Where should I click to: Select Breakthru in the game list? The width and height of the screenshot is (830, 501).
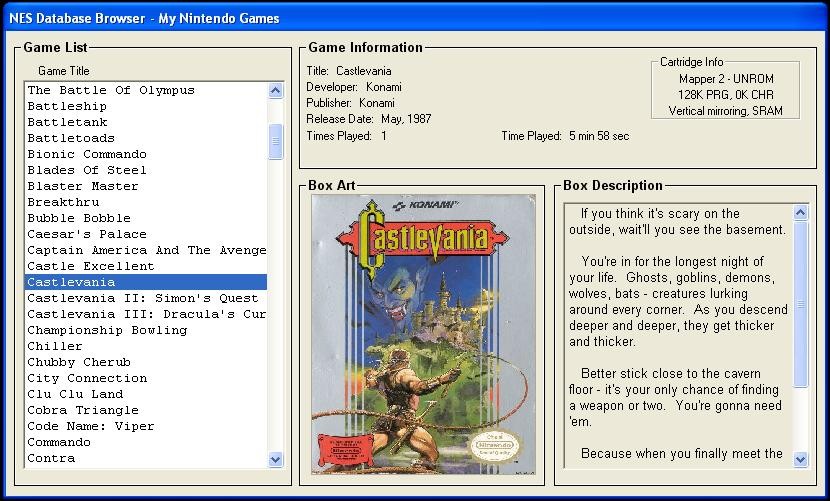pyautogui.click(x=146, y=202)
